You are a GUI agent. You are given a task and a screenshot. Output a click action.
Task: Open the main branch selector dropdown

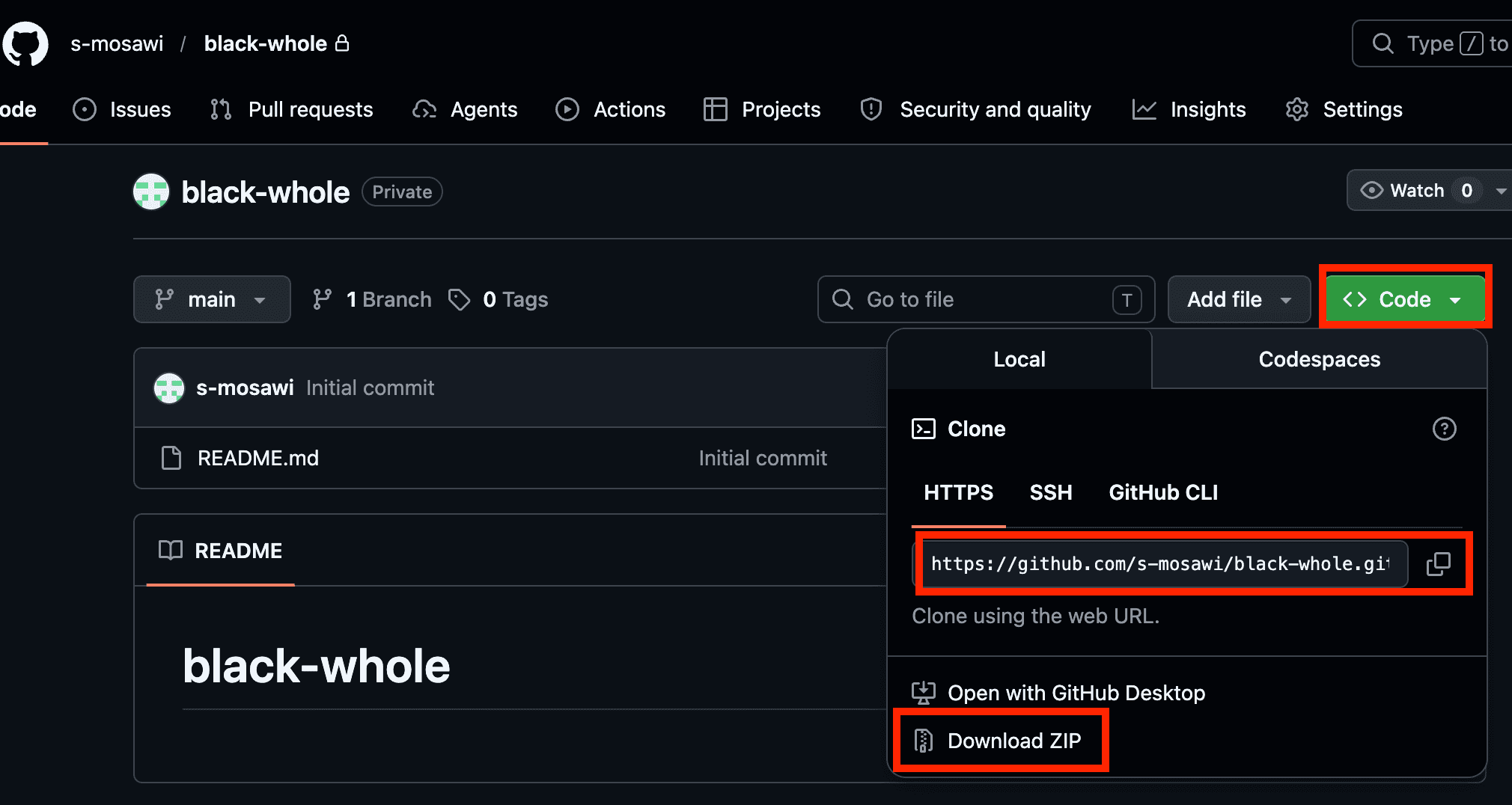click(212, 299)
